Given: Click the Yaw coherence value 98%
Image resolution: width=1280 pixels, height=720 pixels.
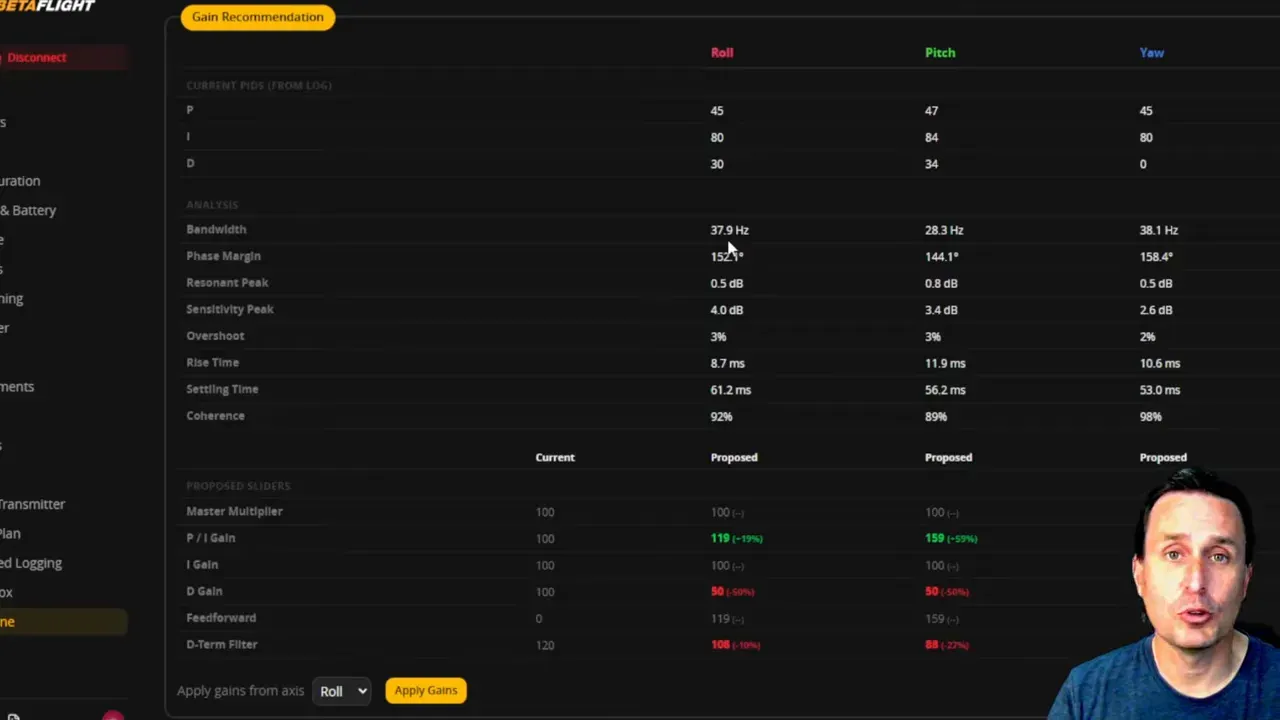Looking at the screenshot, I should (x=1150, y=416).
